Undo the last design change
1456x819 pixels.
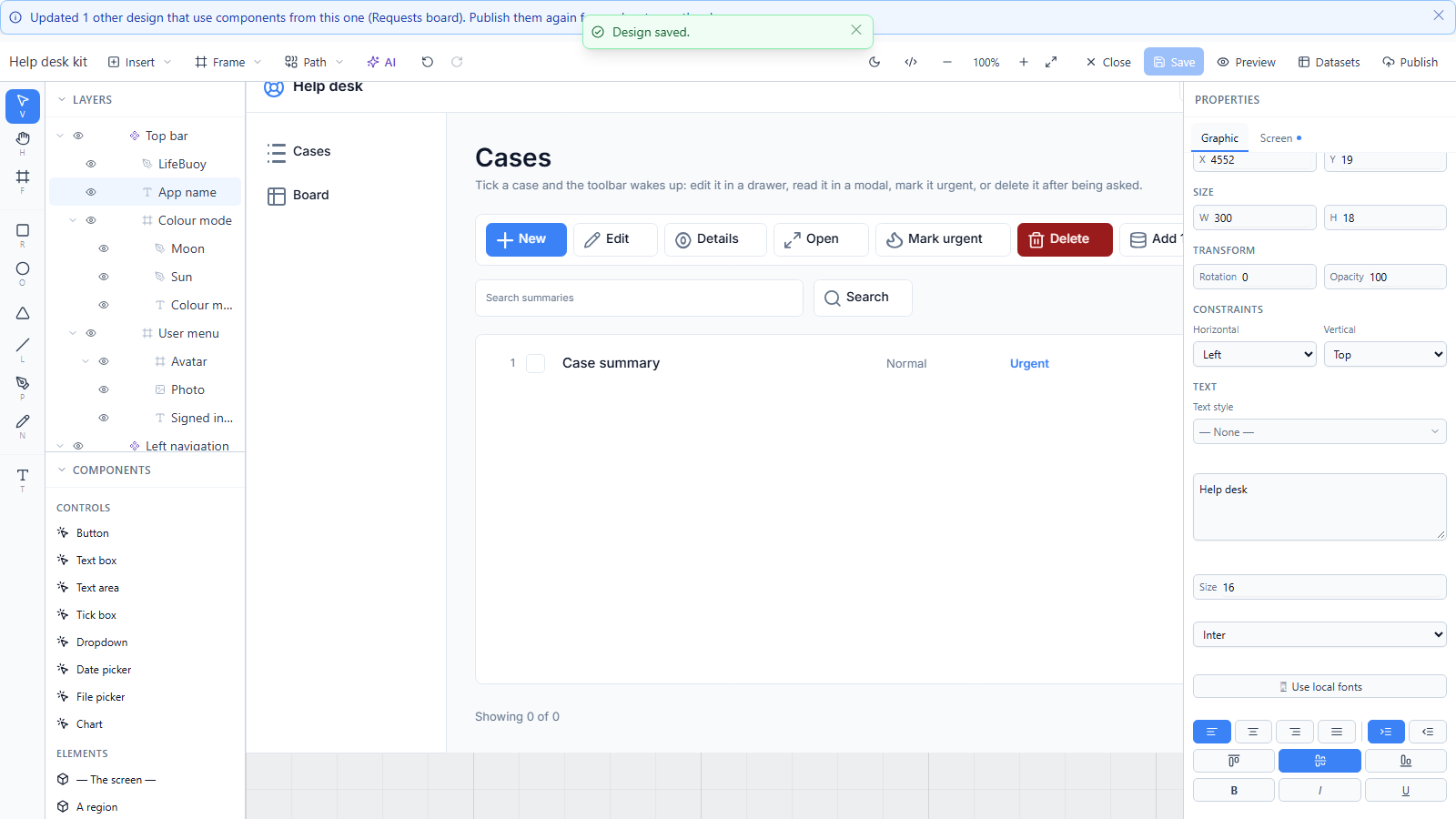[x=428, y=62]
